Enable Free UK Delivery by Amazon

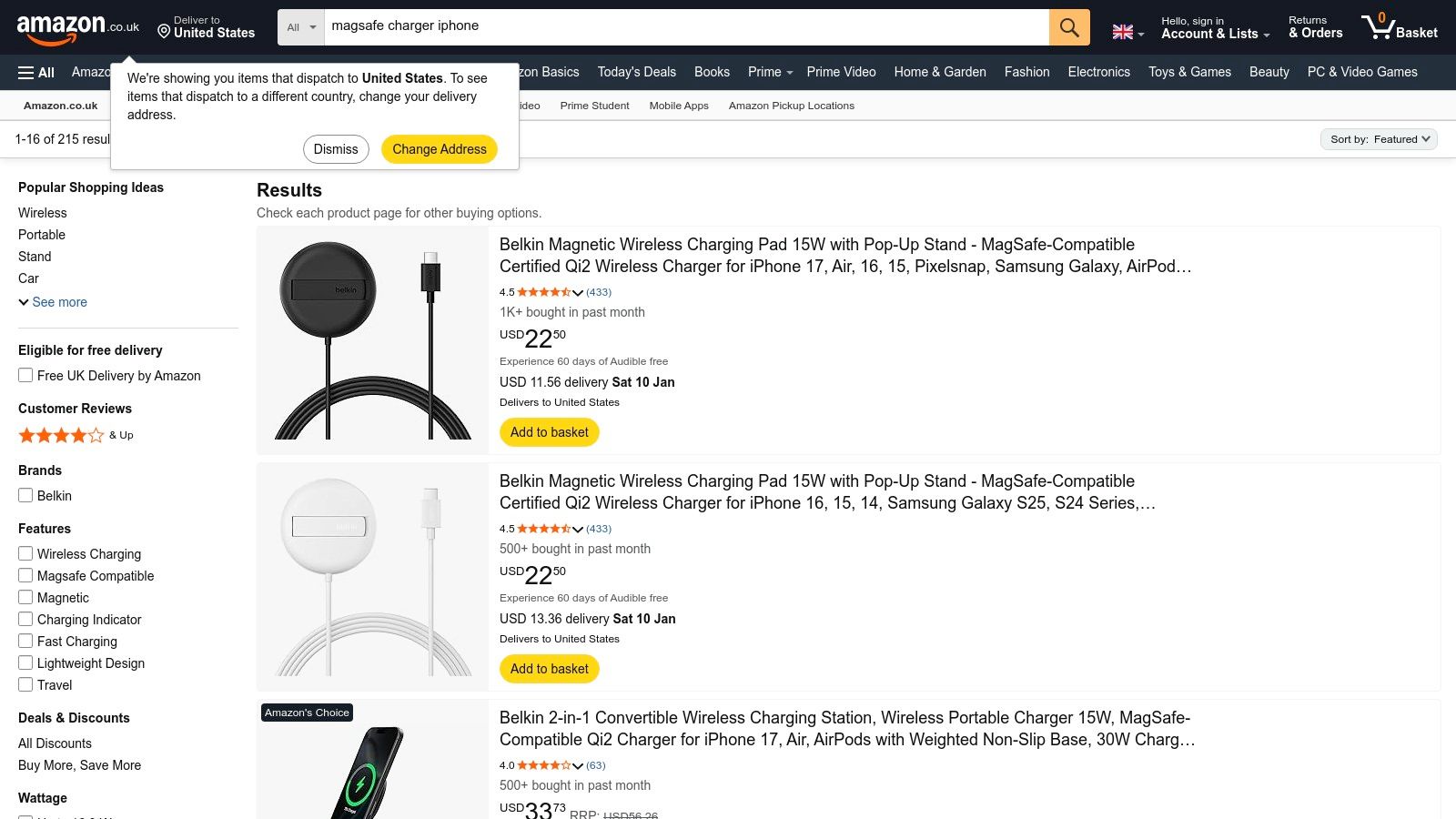(x=25, y=374)
